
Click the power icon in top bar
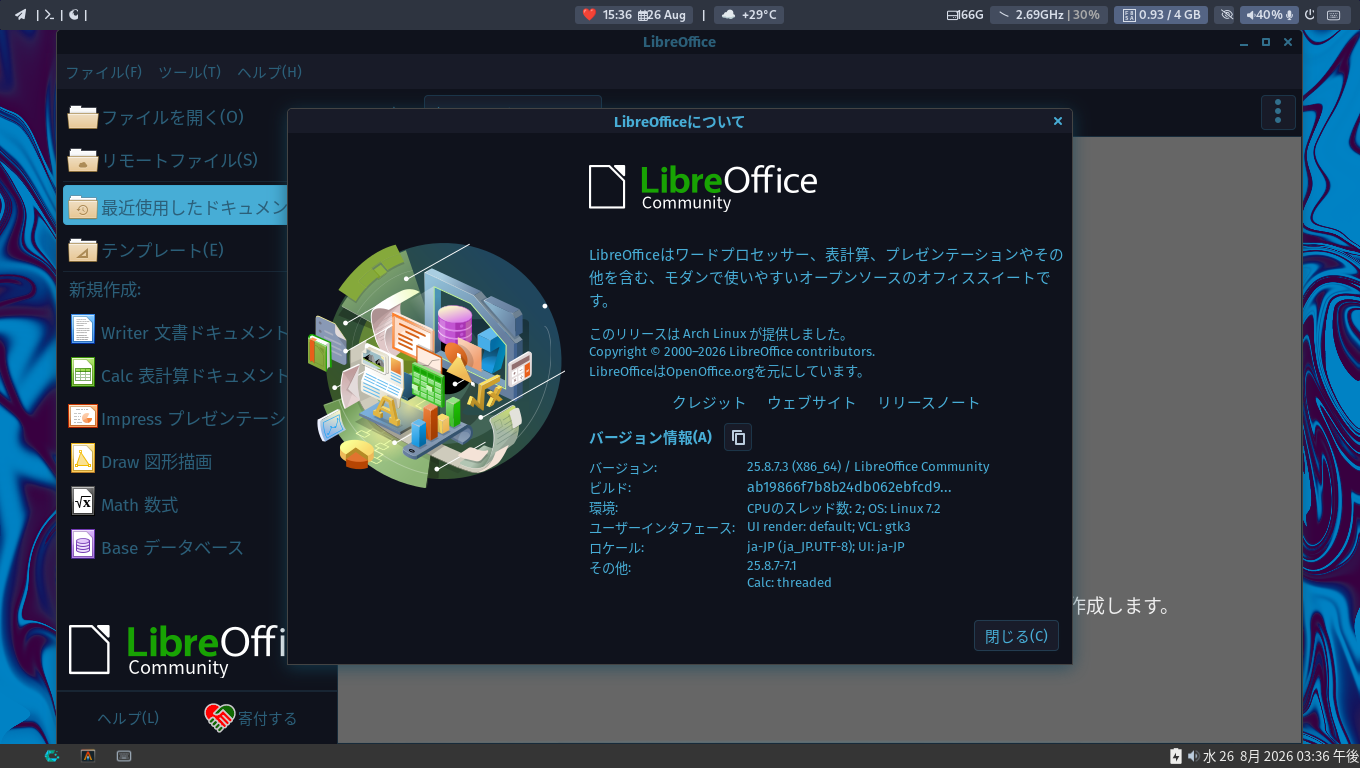pyautogui.click(x=1310, y=15)
